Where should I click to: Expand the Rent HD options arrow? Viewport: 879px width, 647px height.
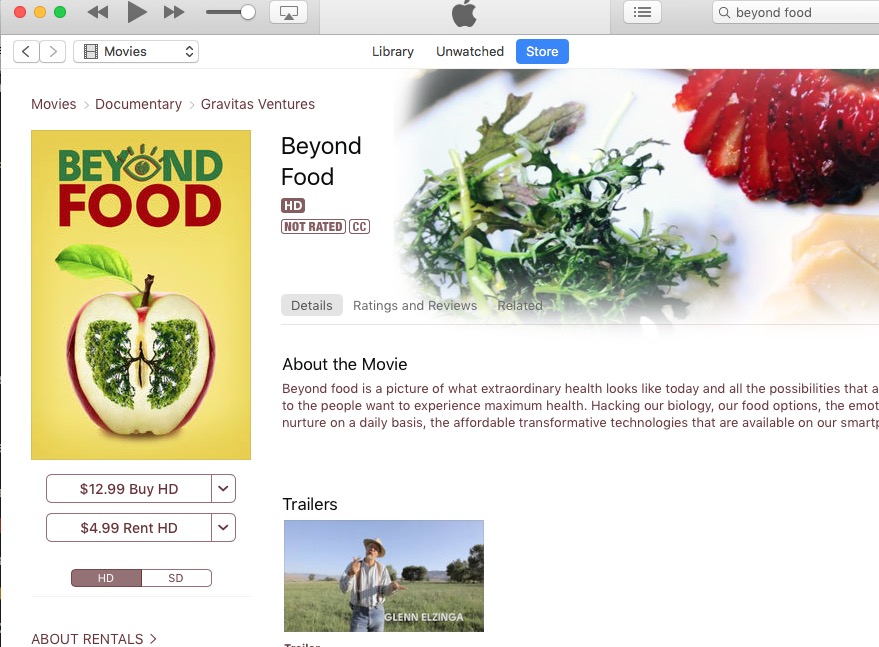click(x=223, y=528)
